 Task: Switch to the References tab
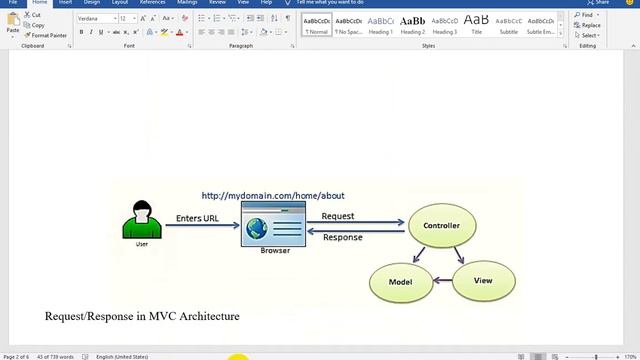click(152, 2)
